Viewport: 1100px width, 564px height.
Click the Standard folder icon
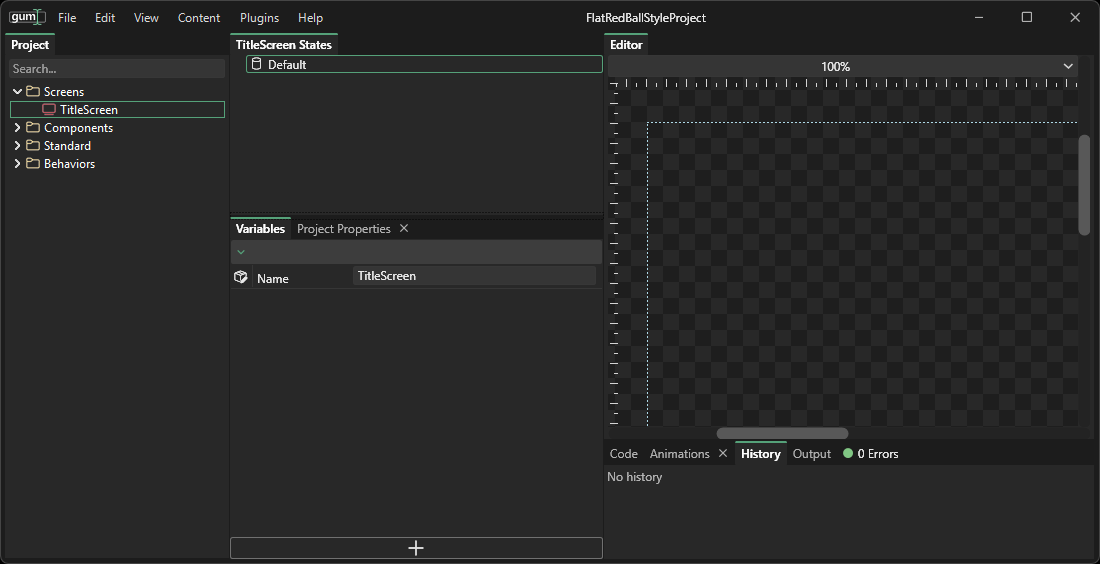point(33,146)
